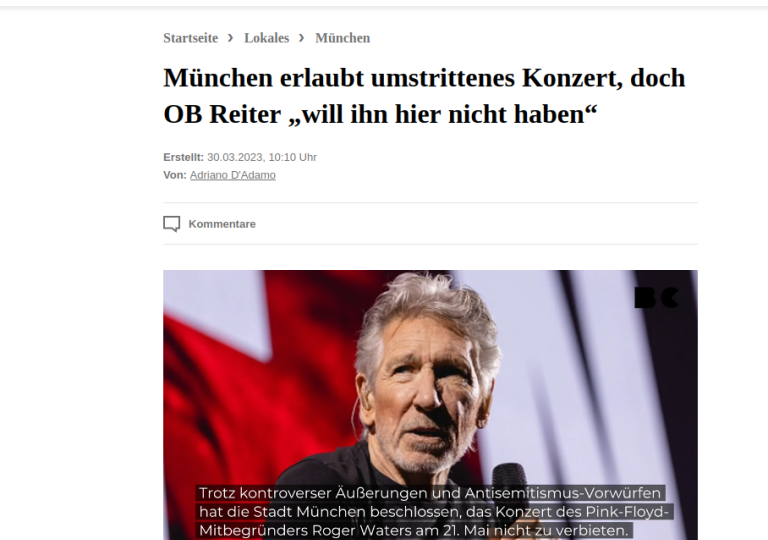Open the Kommentare section
Viewport: 768px width, 540px height.
222,224
